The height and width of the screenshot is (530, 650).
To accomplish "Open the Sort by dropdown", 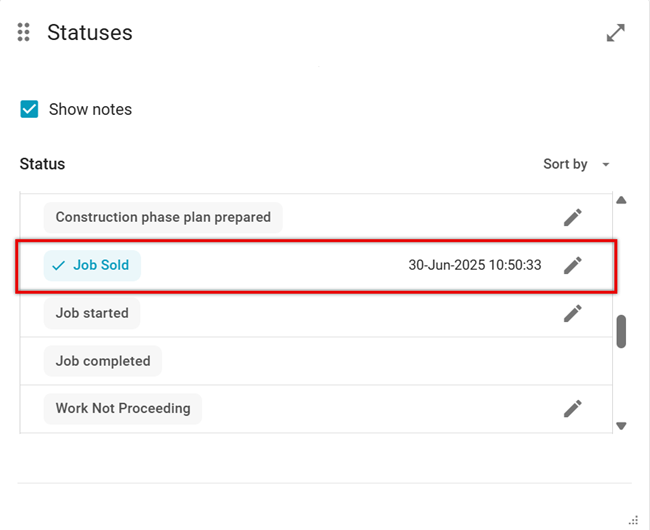I will click(x=566, y=164).
